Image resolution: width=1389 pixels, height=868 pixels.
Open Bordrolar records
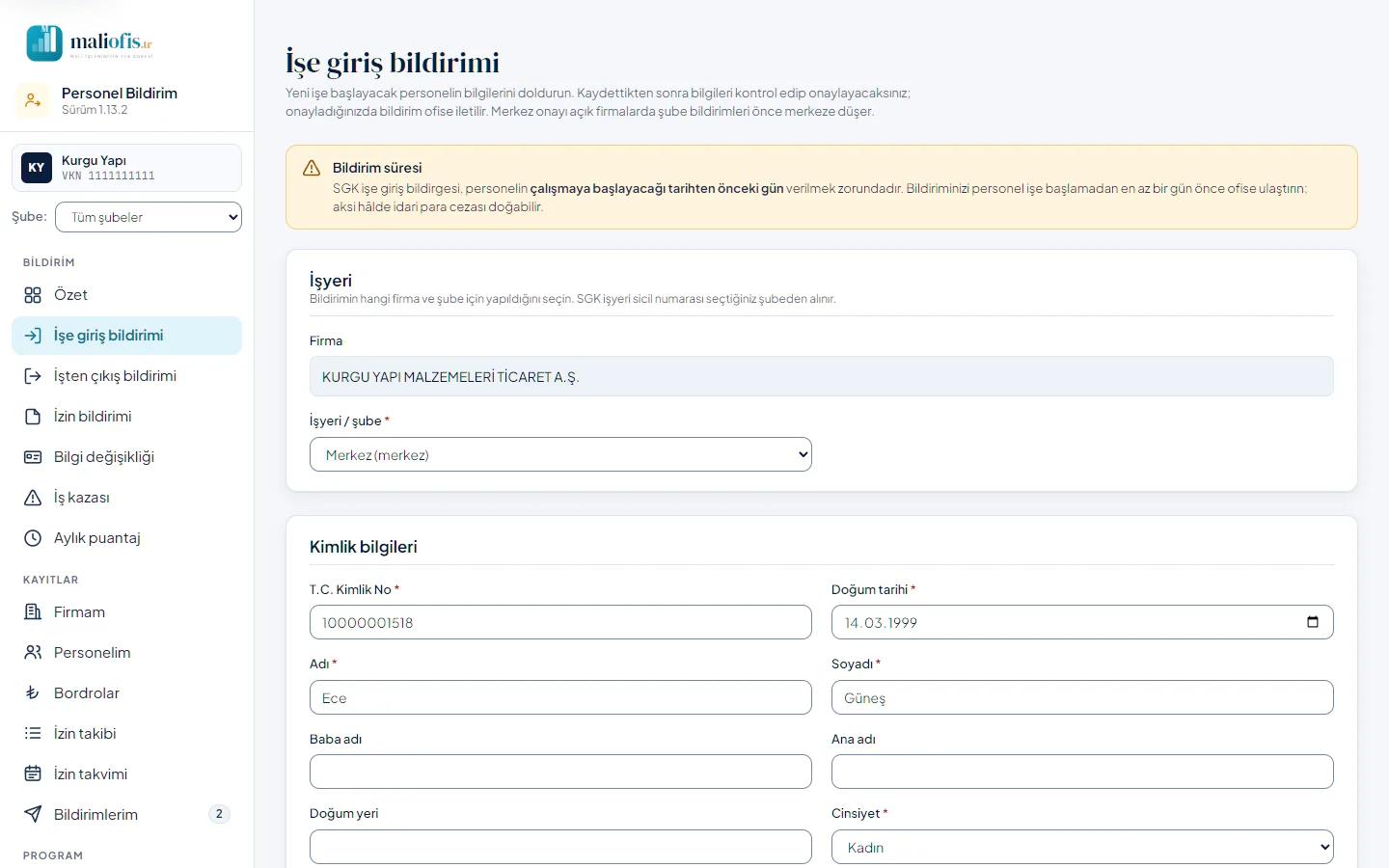[x=126, y=693]
